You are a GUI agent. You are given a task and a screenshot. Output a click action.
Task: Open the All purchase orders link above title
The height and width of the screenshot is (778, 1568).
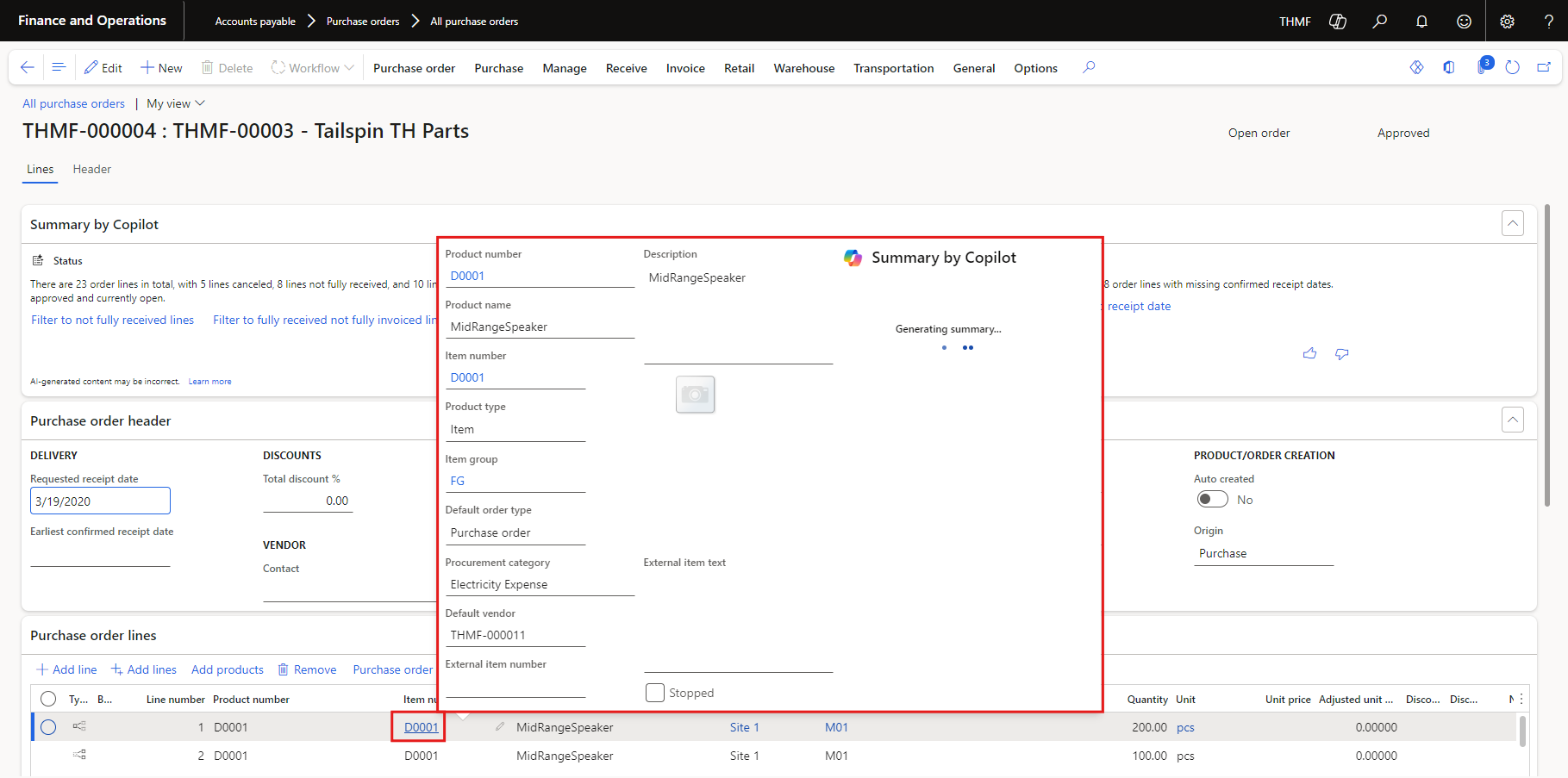coord(73,103)
